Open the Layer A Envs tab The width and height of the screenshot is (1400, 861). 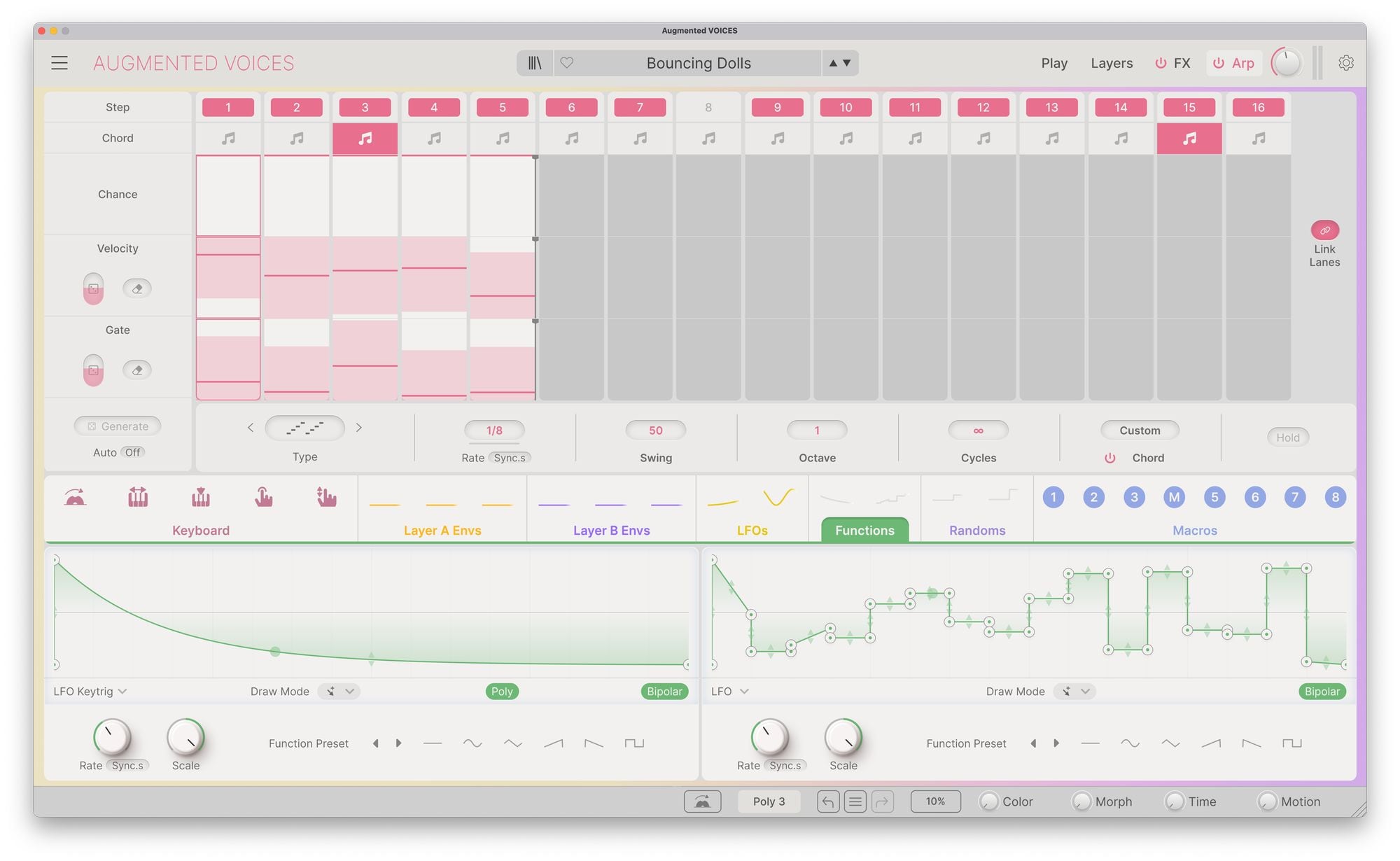pos(442,531)
